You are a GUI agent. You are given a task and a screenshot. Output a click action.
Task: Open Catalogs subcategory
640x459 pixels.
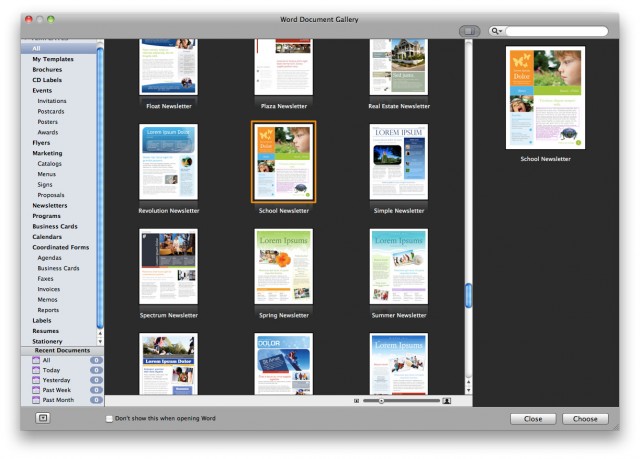tap(49, 164)
